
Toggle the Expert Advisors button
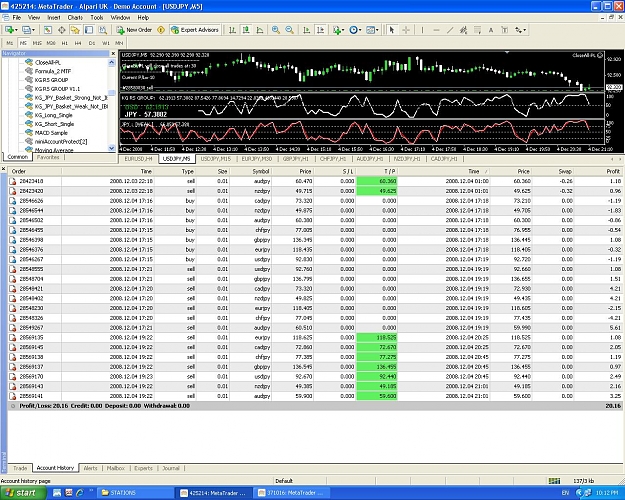coord(195,30)
